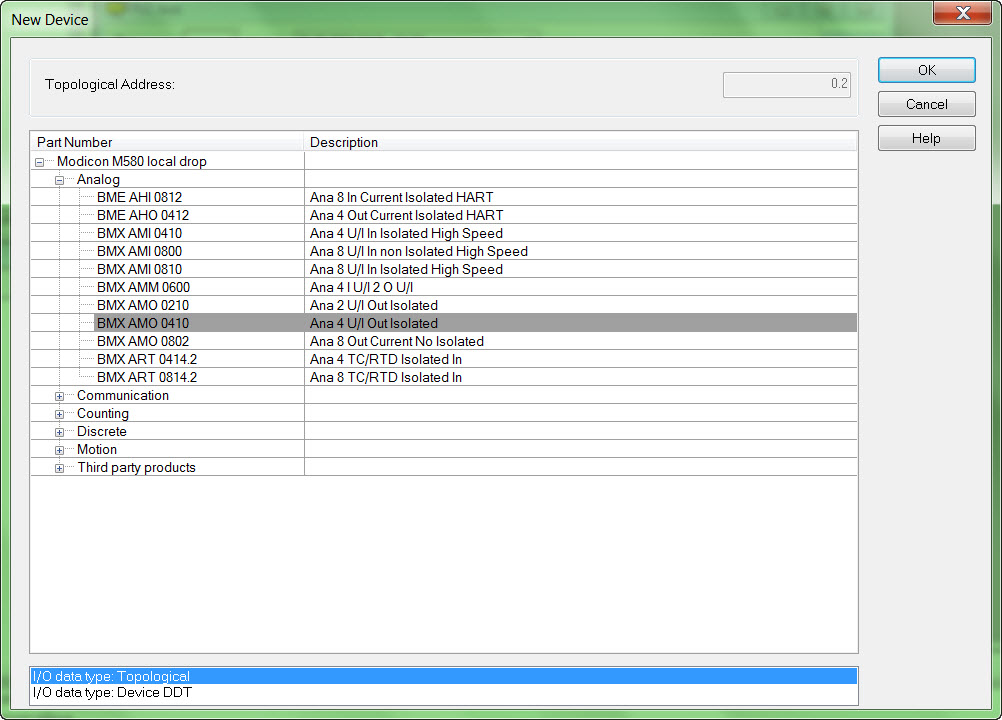This screenshot has height=720, width=1002.
Task: Click 'Ana 8 U/I In non Isolated High Speed'
Action: click(419, 251)
